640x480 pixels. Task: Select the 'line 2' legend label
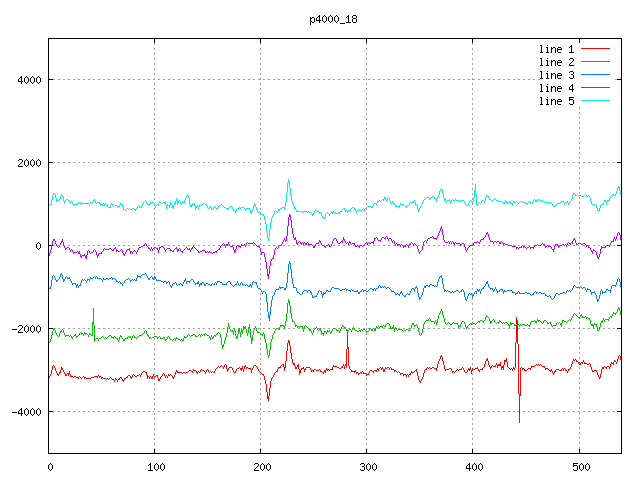pos(556,62)
